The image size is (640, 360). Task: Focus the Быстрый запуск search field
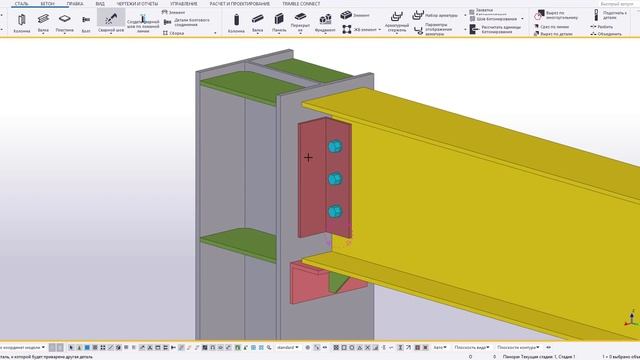coord(617,4)
